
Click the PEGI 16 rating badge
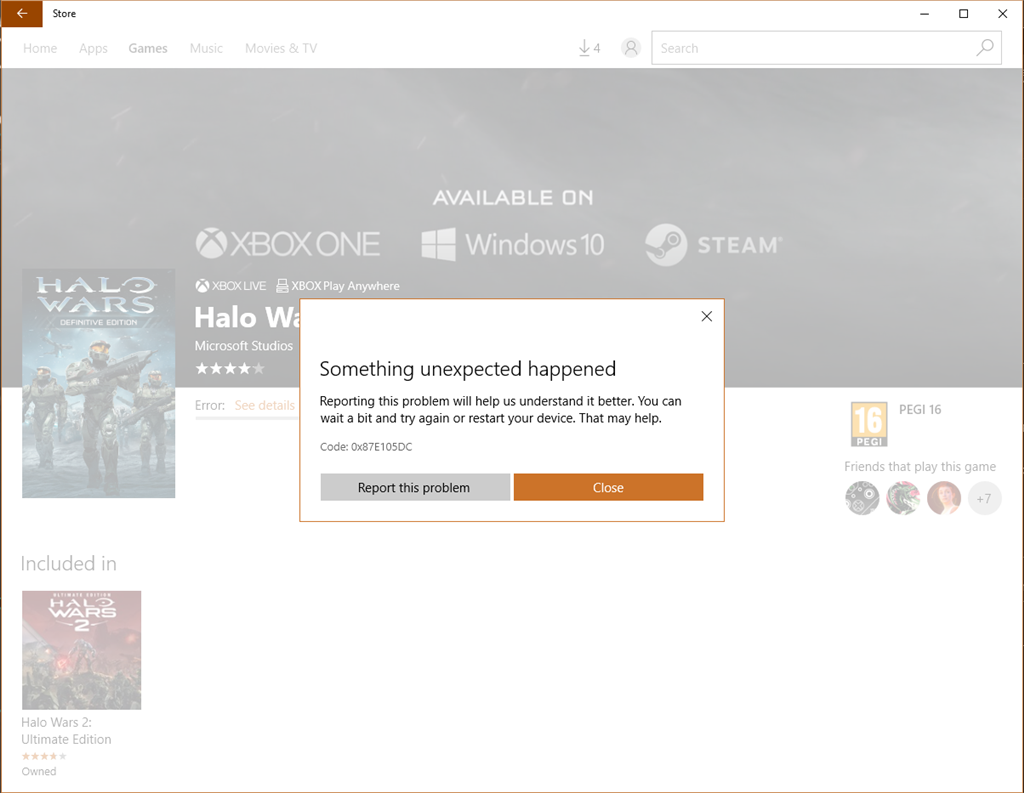coord(869,424)
